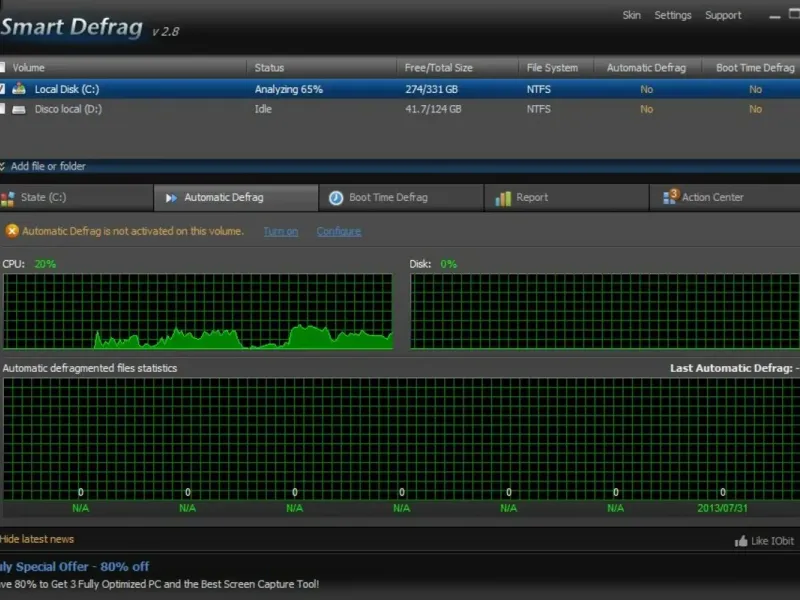Click the Disk usage graph

[605, 311]
